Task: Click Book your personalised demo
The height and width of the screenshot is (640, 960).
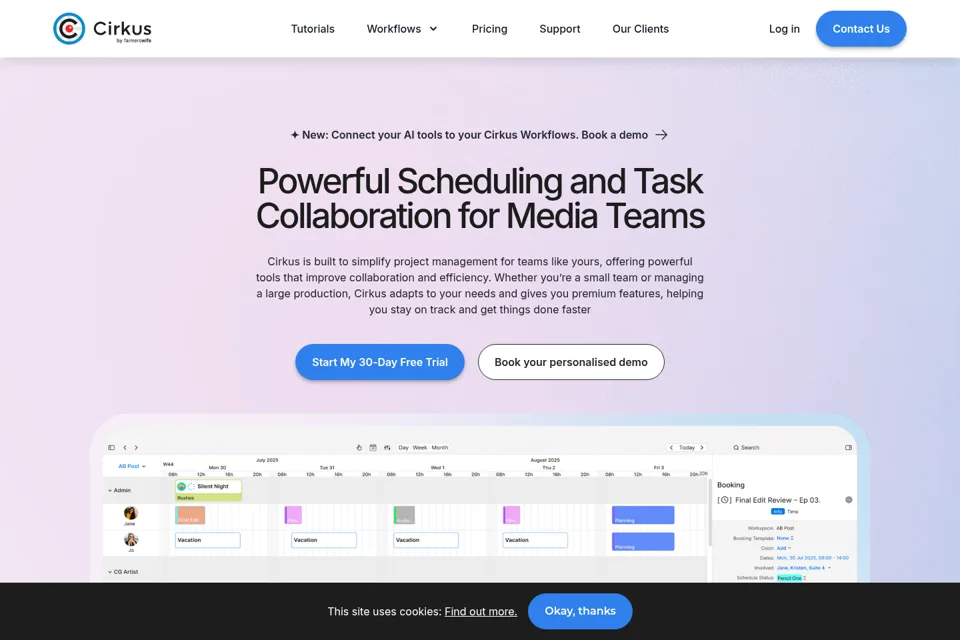Action: click(x=571, y=362)
